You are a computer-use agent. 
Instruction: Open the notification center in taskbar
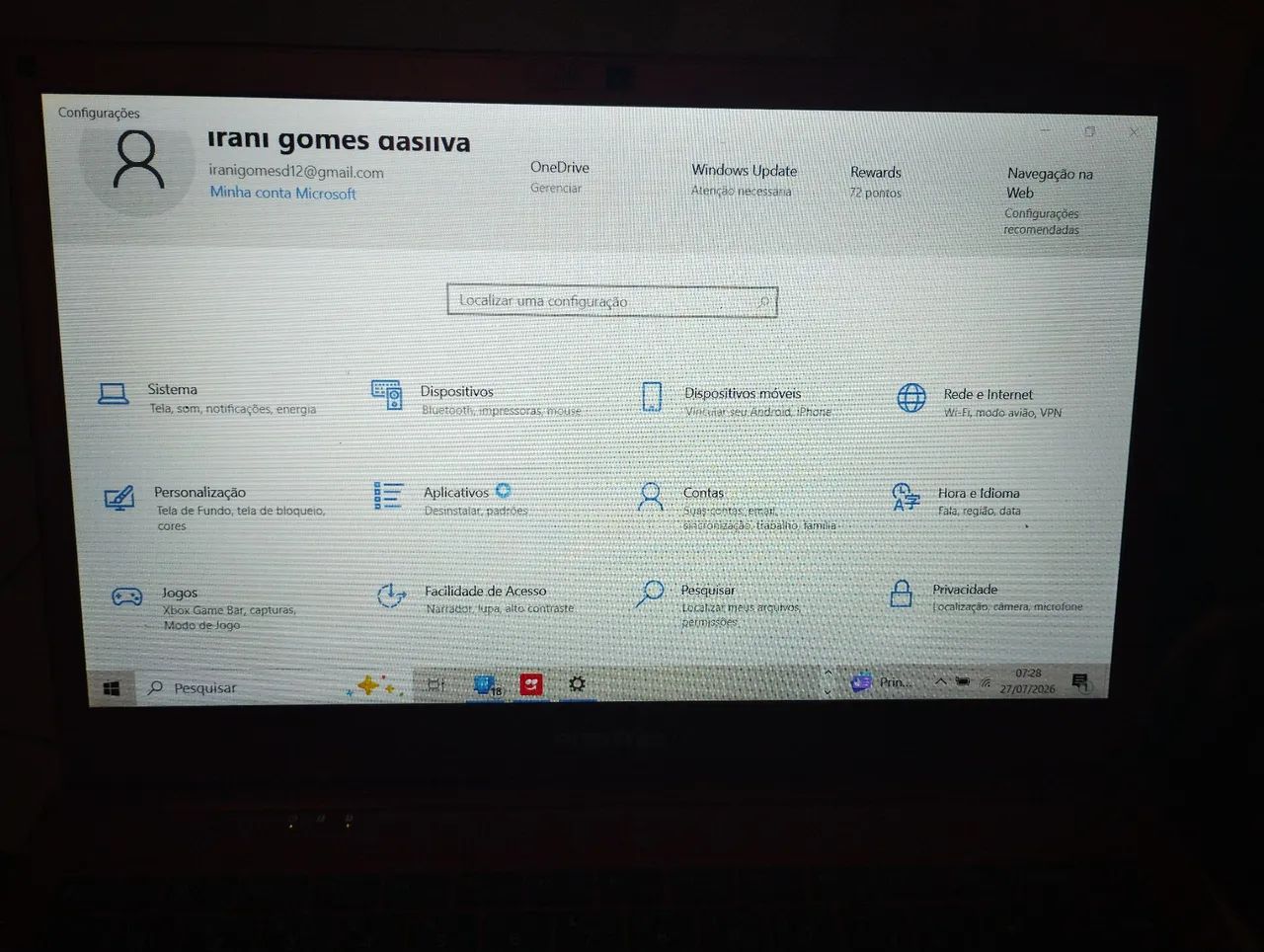click(1079, 682)
